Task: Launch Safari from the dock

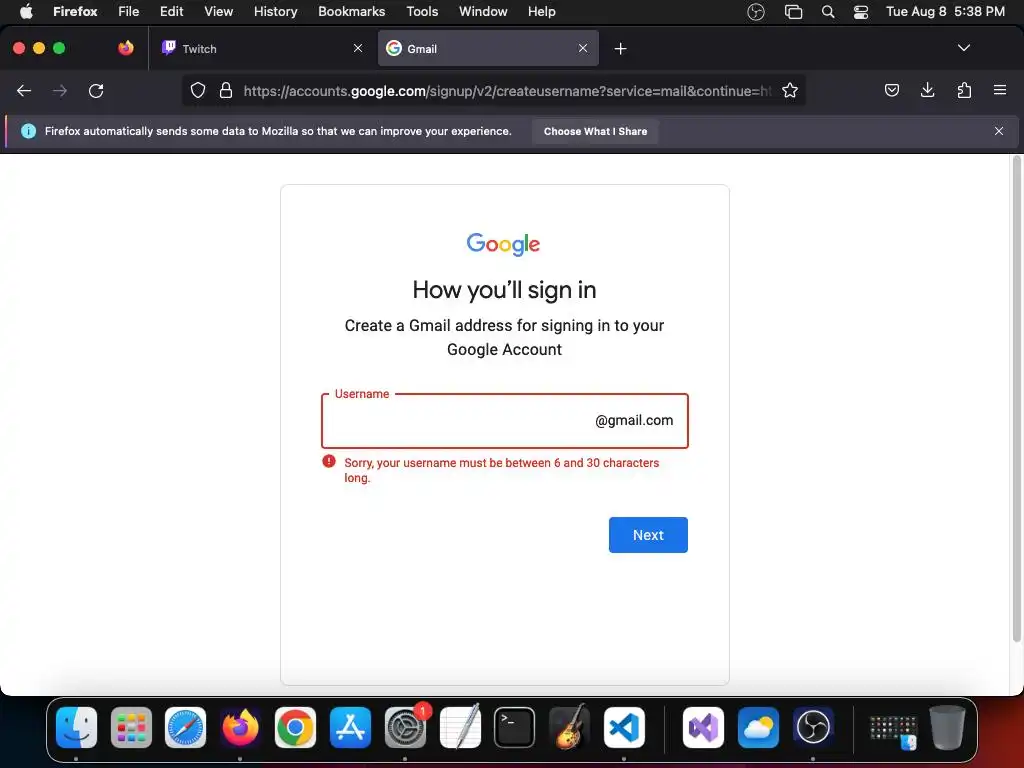Action: [185, 727]
